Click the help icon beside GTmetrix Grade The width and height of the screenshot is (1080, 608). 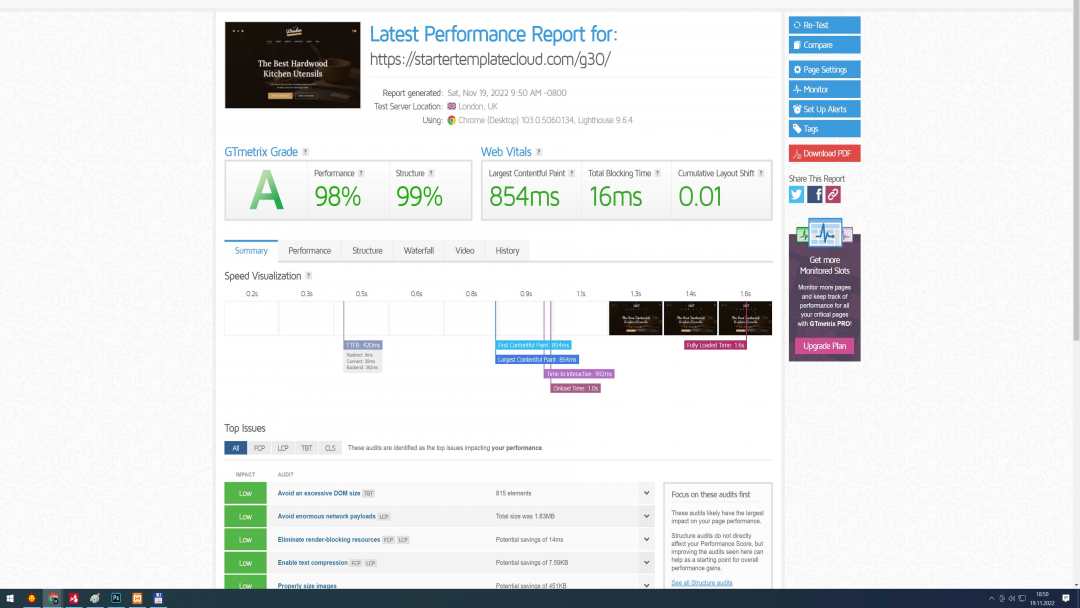click(306, 152)
